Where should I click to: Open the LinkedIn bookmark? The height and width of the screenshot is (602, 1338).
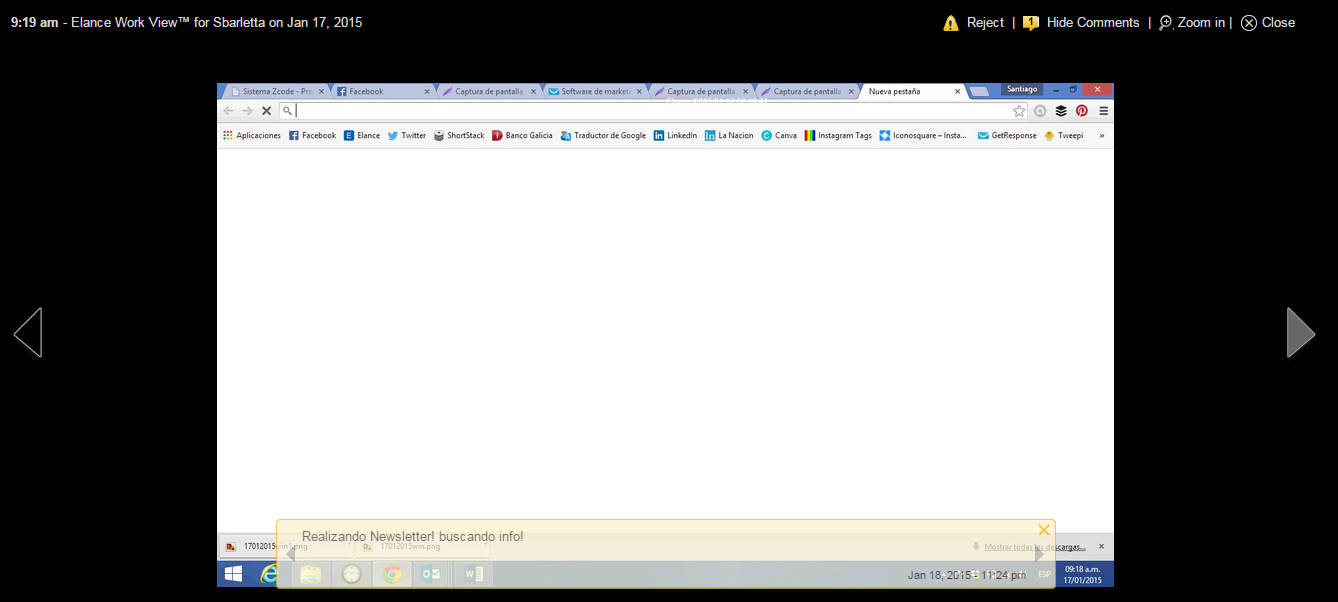click(x=675, y=135)
